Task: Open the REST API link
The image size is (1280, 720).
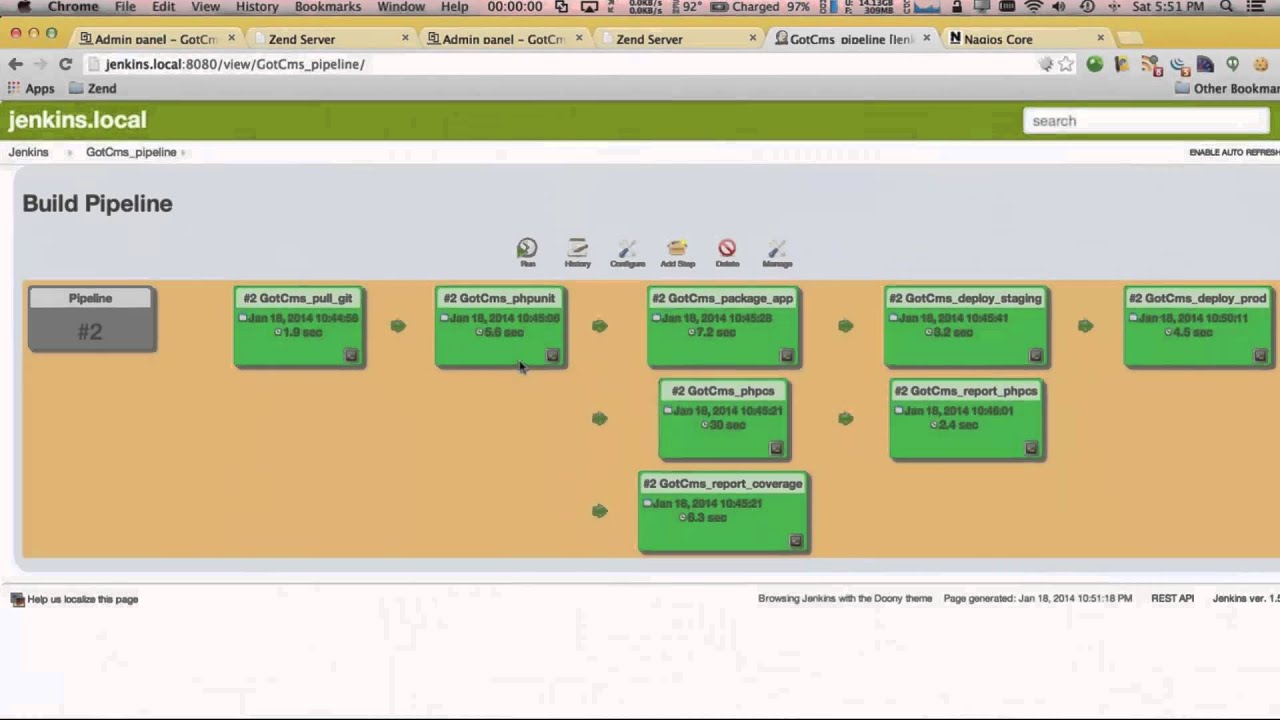Action: pyautogui.click(x=1172, y=598)
